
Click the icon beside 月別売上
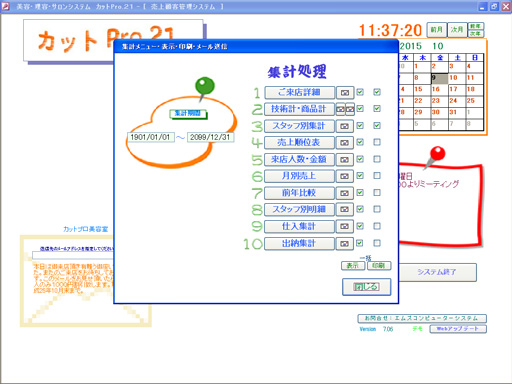click(345, 176)
